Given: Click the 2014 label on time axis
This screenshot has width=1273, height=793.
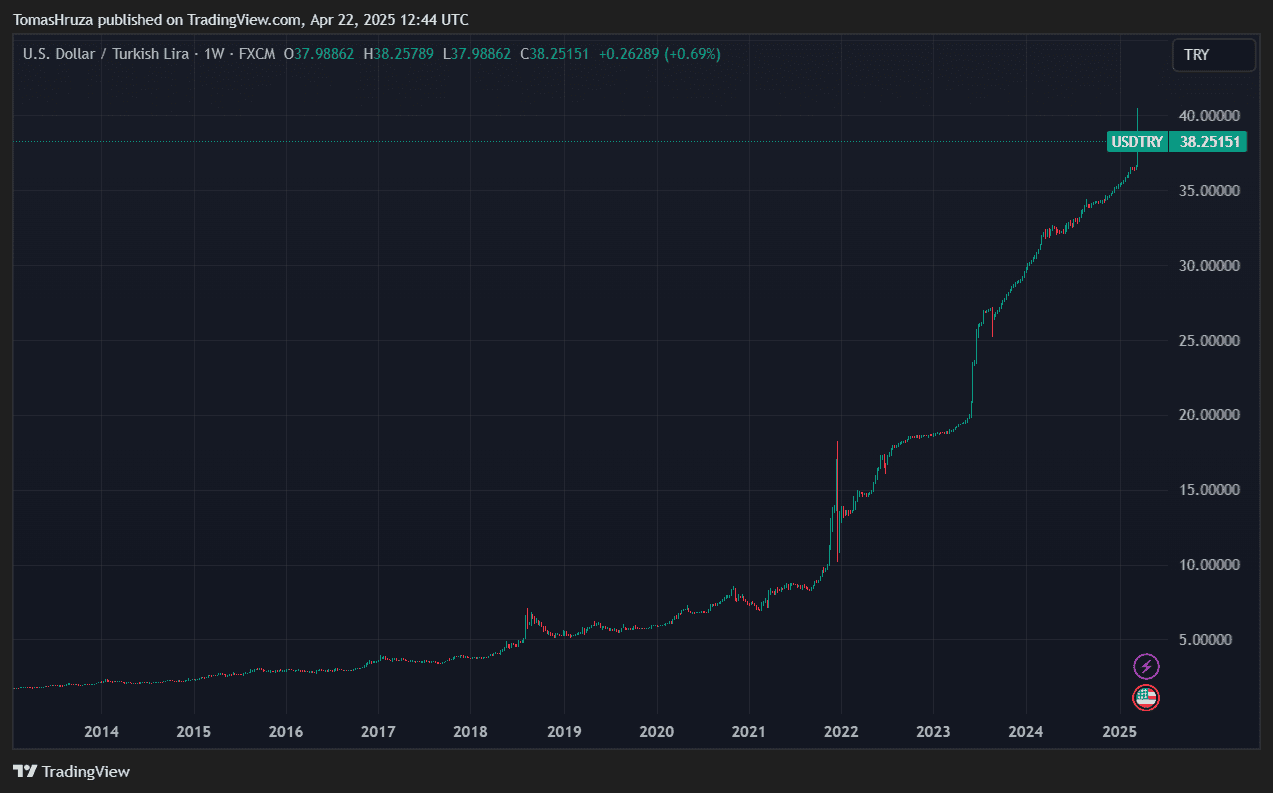Looking at the screenshot, I should (x=101, y=732).
